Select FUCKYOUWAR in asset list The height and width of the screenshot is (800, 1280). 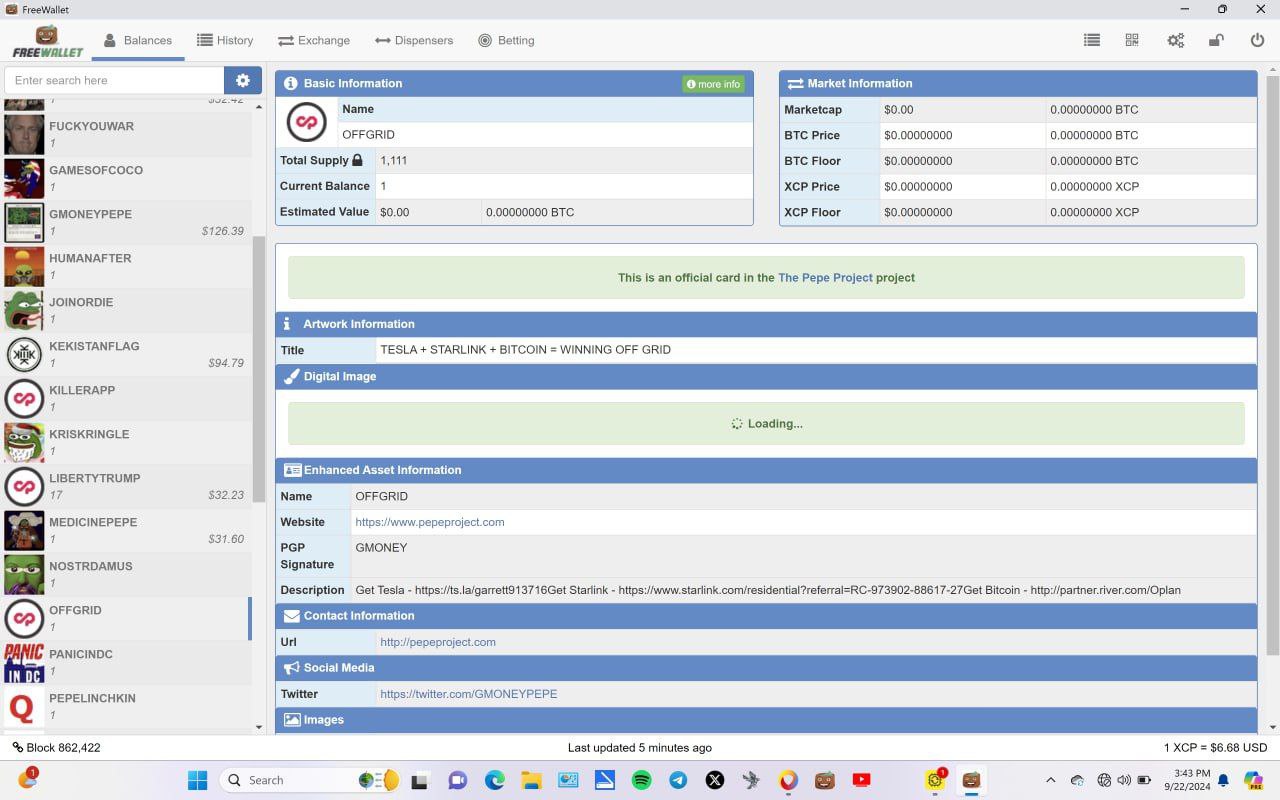coord(126,134)
